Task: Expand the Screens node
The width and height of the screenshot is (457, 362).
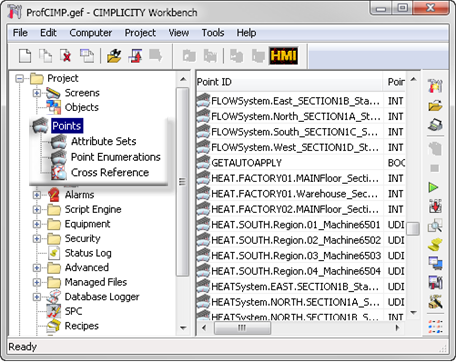Action: click(37, 93)
